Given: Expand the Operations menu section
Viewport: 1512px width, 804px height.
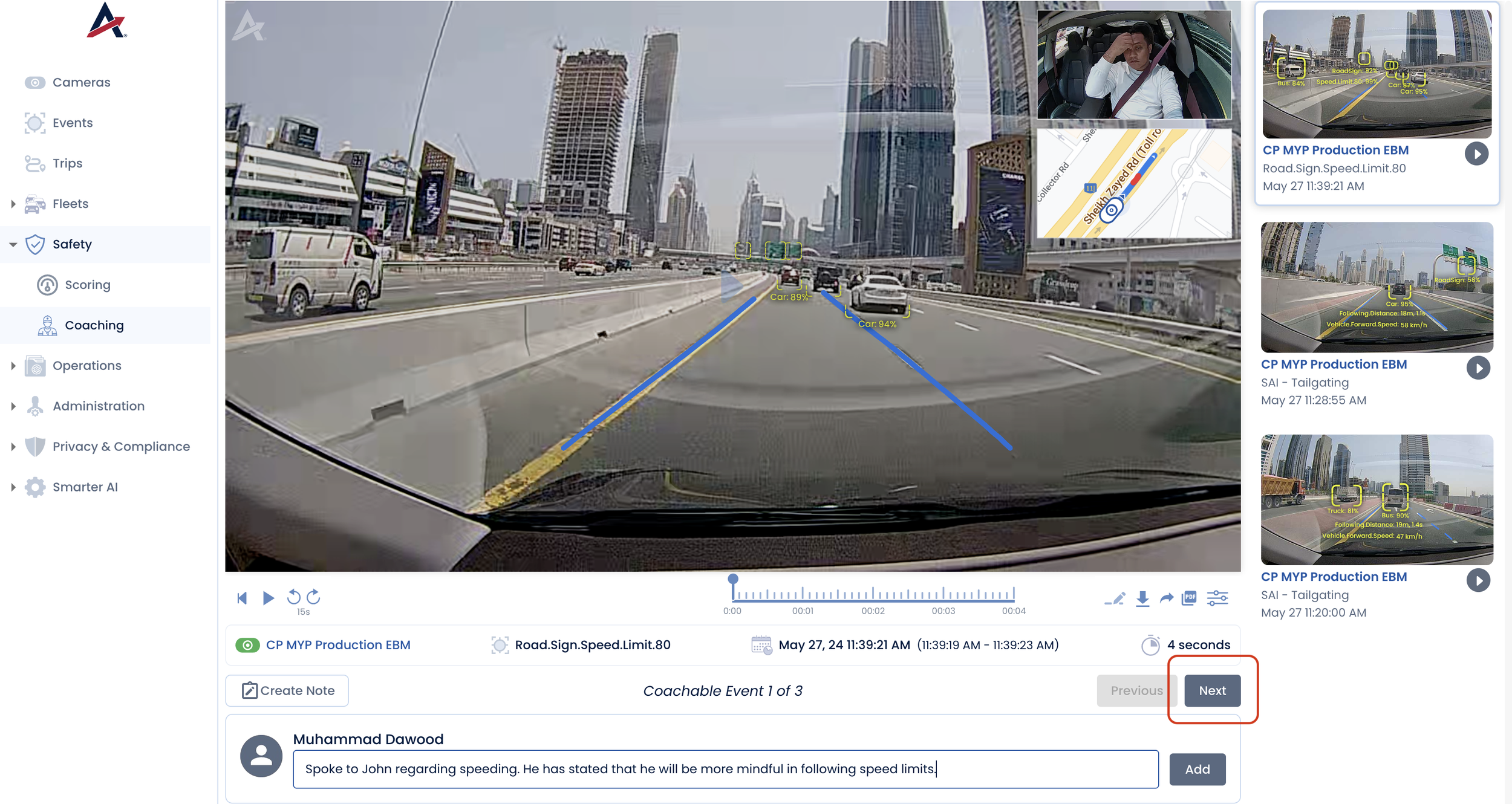Looking at the screenshot, I should [x=13, y=366].
